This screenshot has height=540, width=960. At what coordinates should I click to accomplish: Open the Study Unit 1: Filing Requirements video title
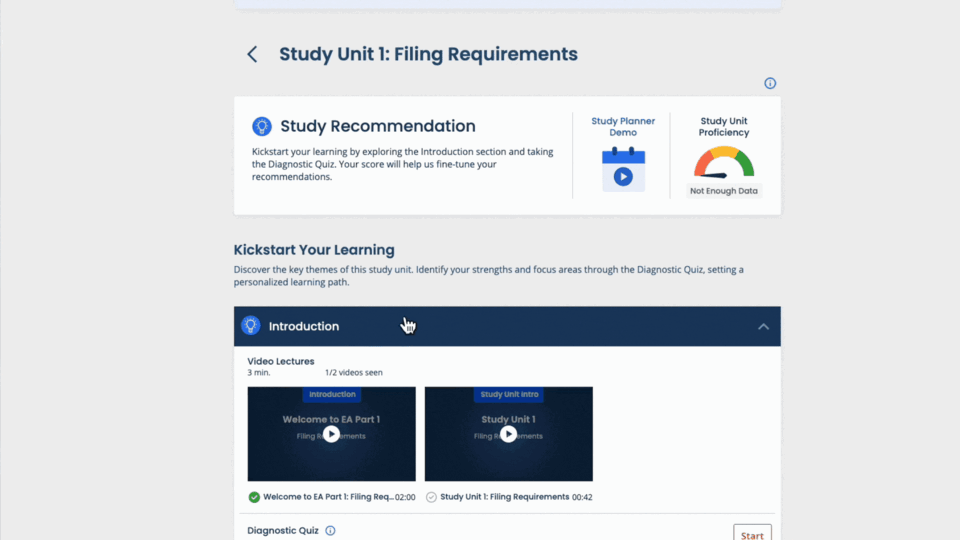(x=504, y=497)
